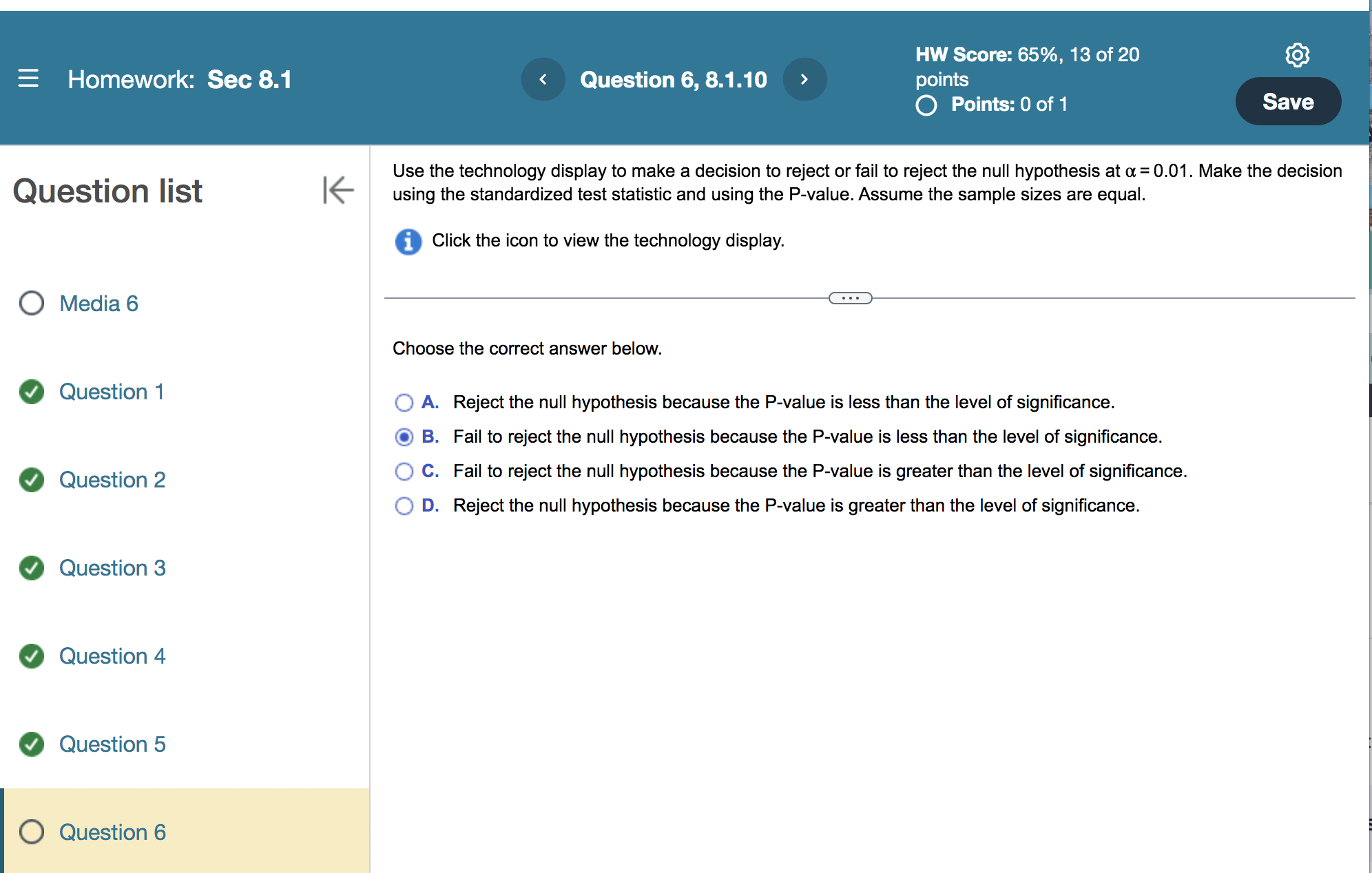
Task: Open Media 6 from the question list
Action: (x=98, y=303)
